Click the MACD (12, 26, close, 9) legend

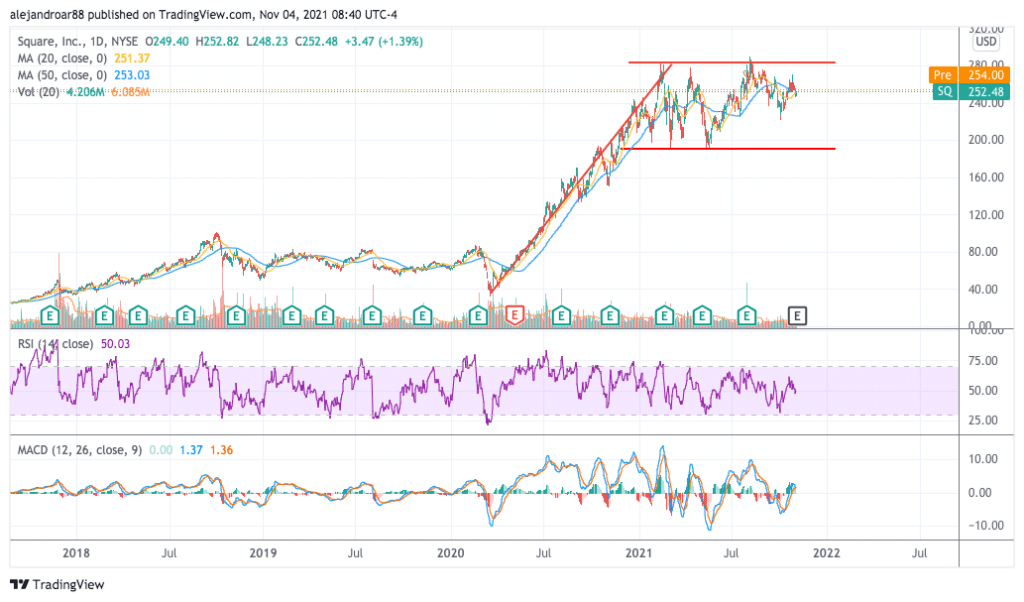pos(79,450)
